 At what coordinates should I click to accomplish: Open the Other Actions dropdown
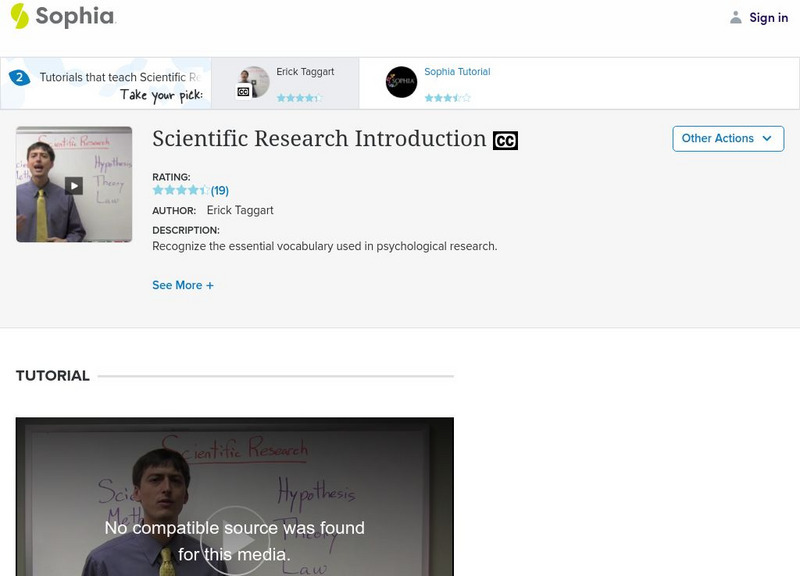(728, 139)
